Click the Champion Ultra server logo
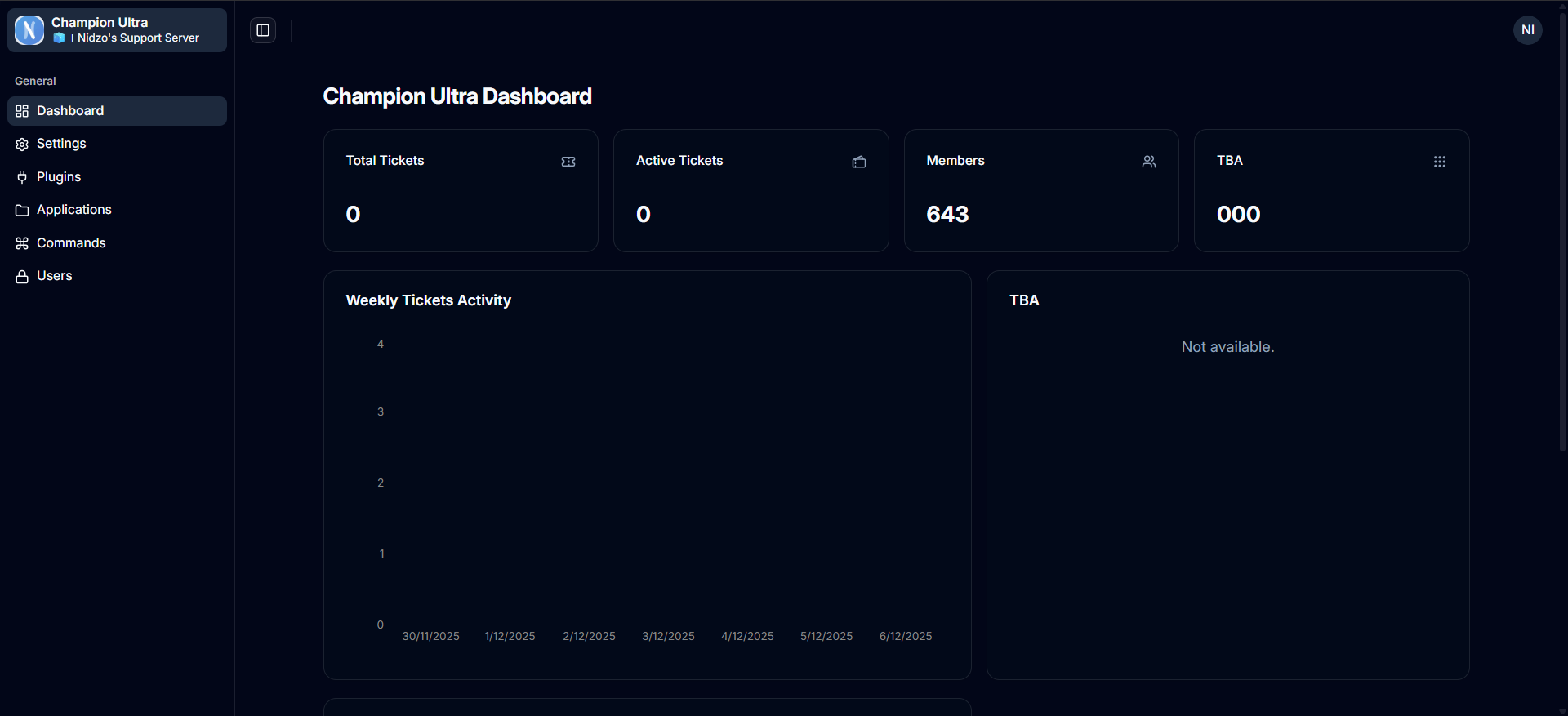 [x=29, y=30]
